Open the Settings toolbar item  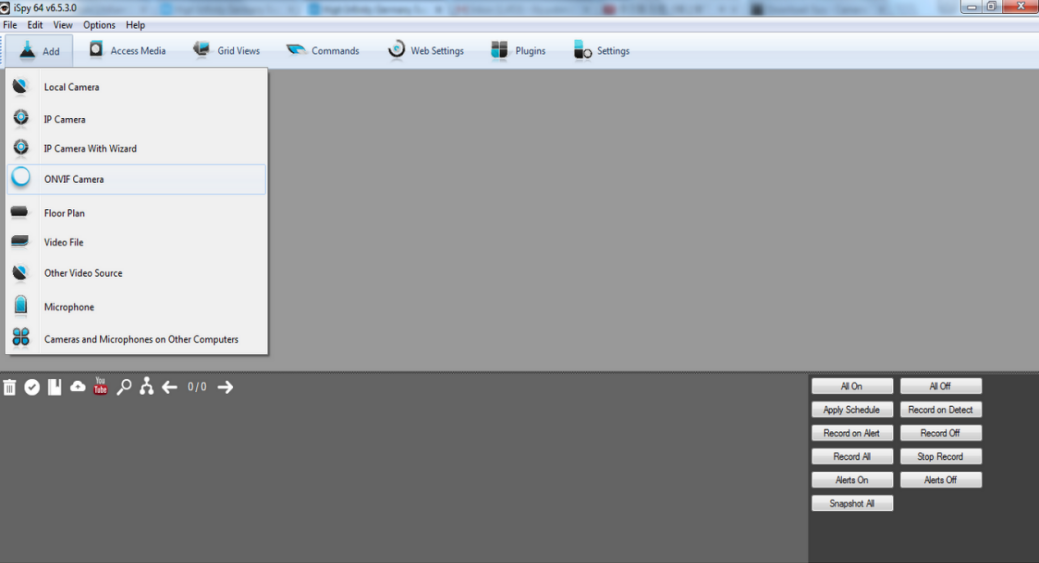tap(602, 51)
